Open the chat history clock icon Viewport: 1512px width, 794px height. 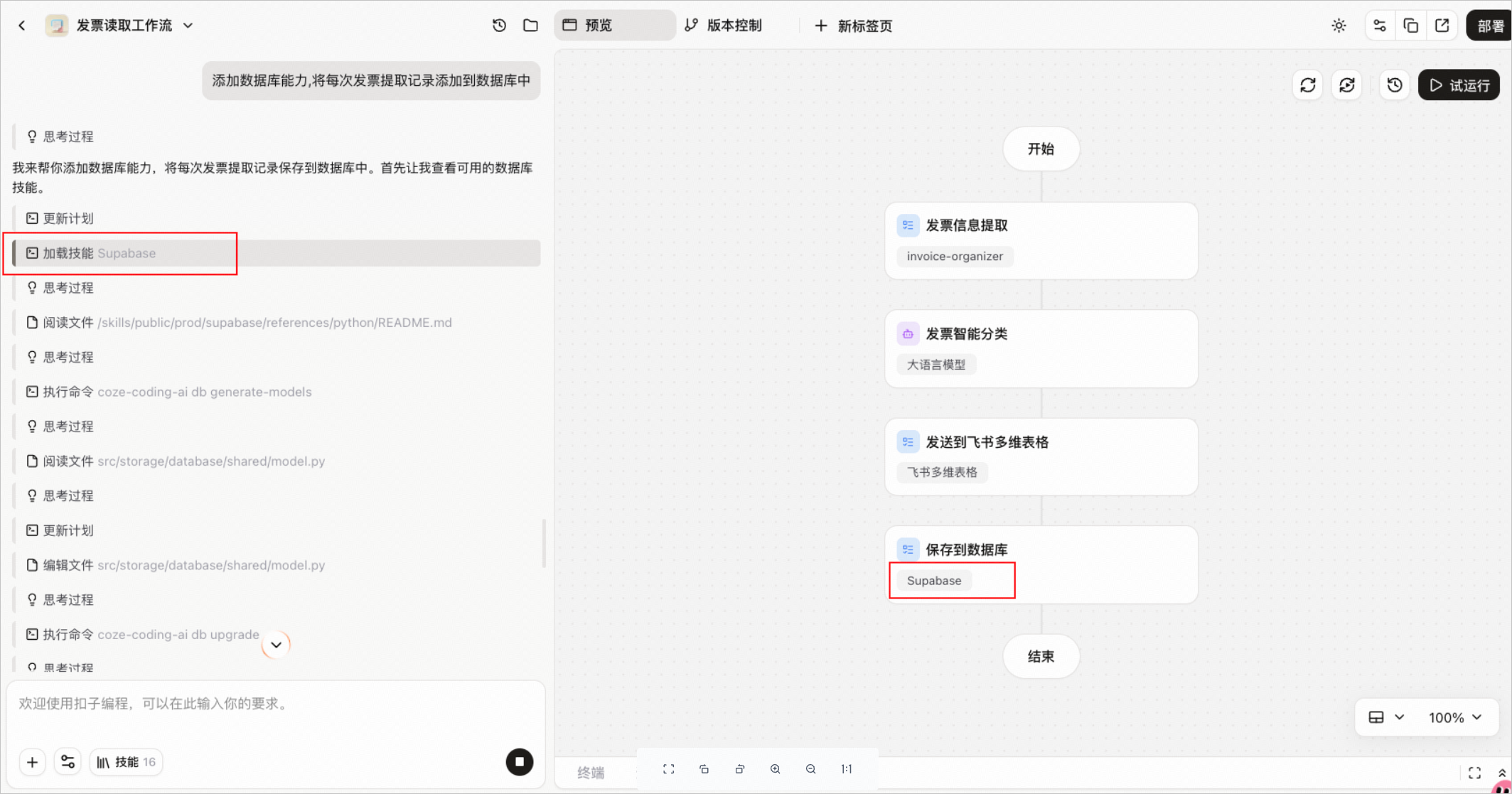pos(499,26)
